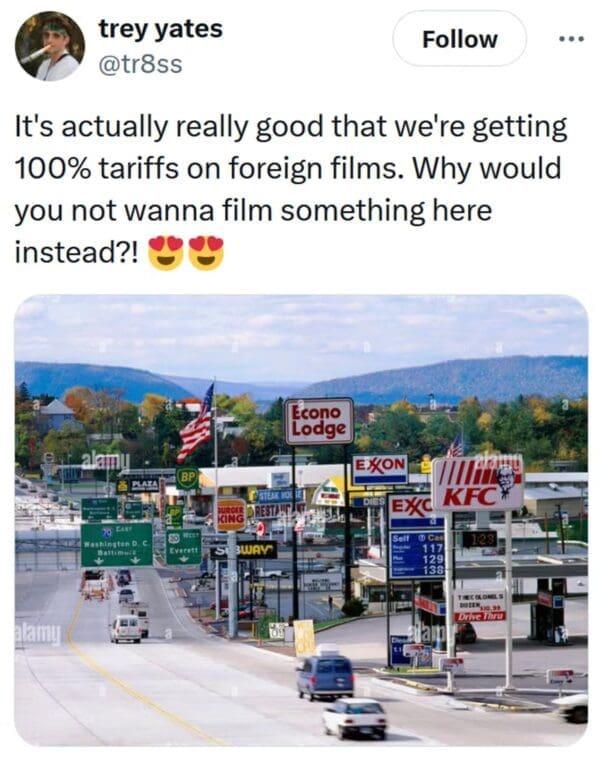Image resolution: width=600 pixels, height=757 pixels.
Task: Open the three-dot more options menu
Action: (572, 39)
